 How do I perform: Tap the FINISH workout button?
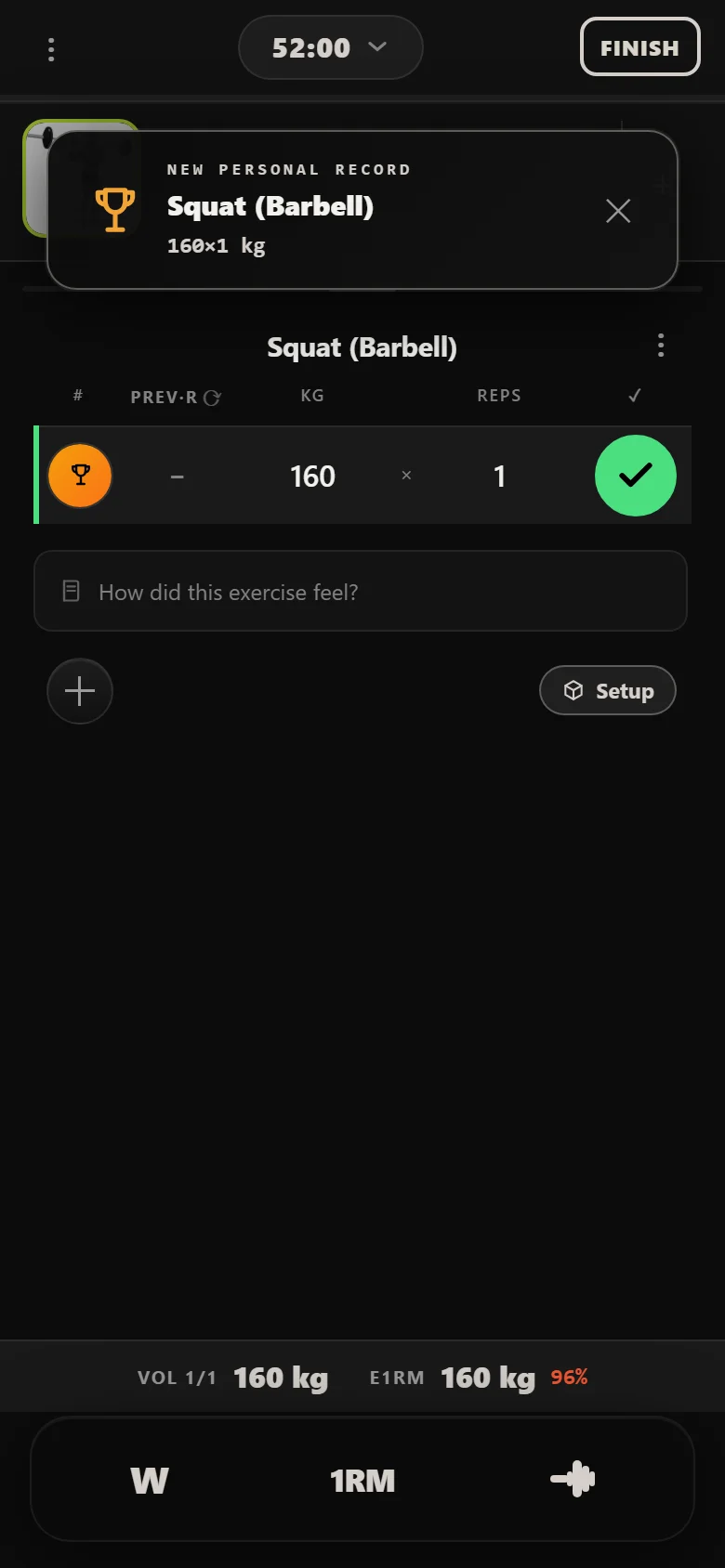pos(639,47)
